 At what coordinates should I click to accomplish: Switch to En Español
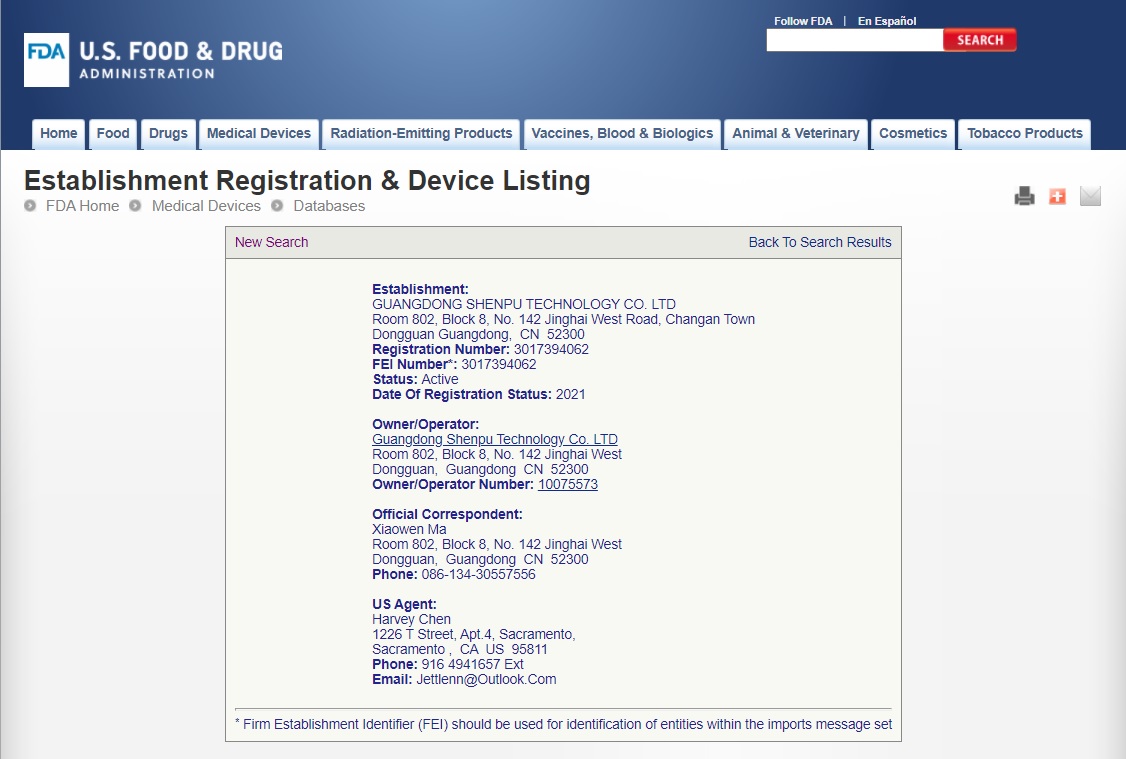pos(887,21)
